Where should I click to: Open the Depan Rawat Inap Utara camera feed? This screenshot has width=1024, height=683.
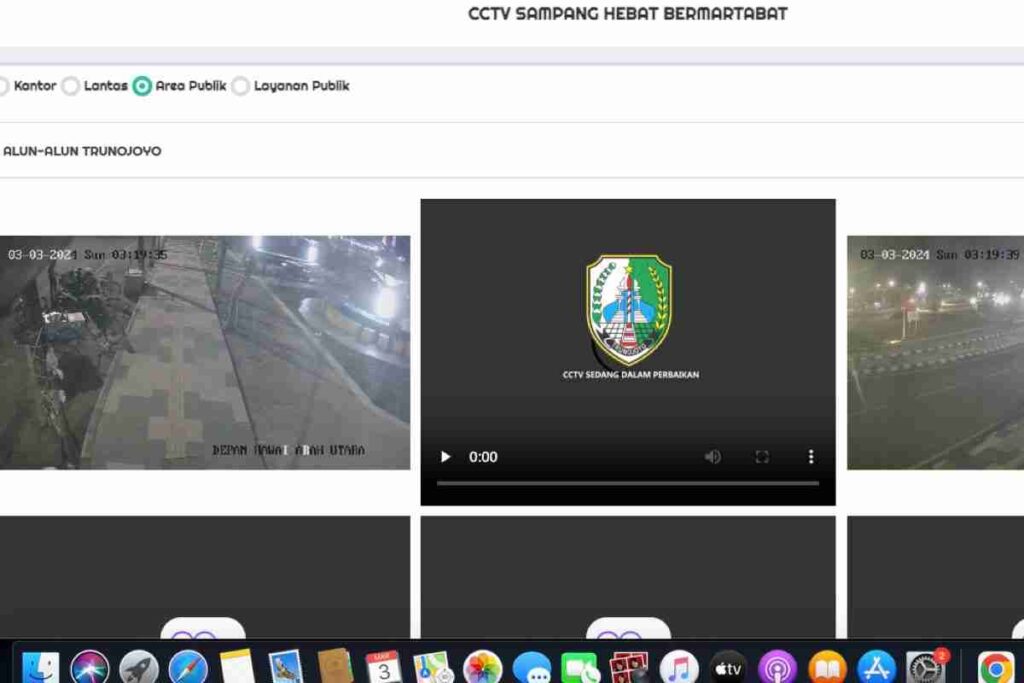click(204, 352)
